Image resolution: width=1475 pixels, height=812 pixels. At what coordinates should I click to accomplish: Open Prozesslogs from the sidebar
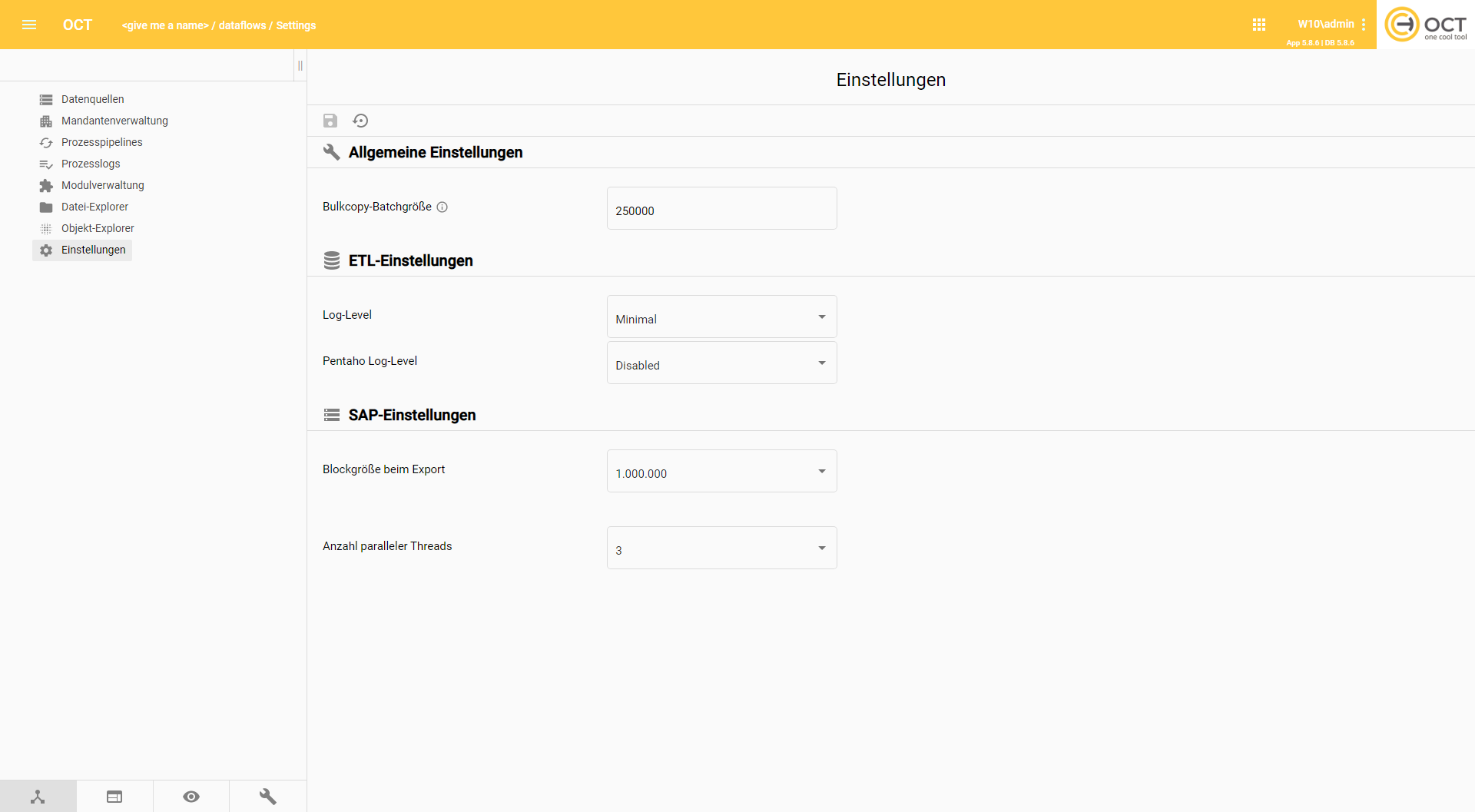(45, 164)
